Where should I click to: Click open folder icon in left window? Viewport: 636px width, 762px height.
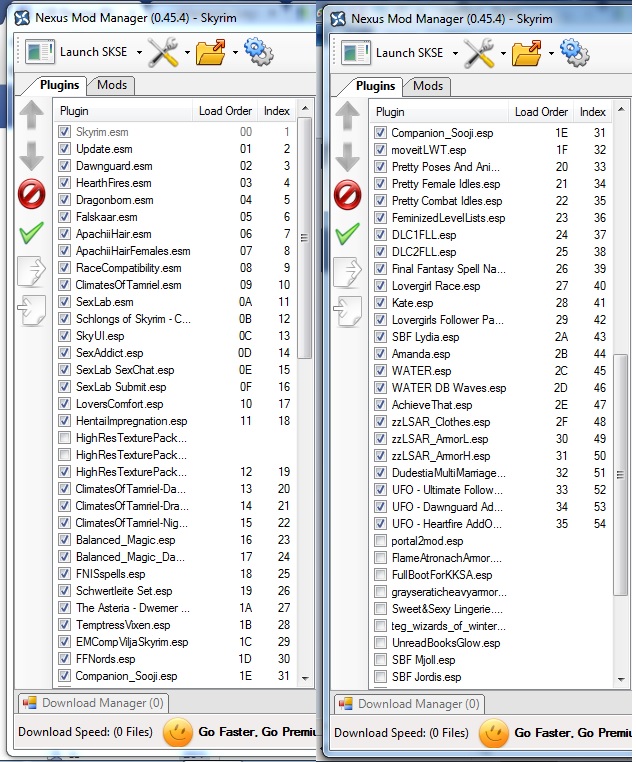coord(210,52)
